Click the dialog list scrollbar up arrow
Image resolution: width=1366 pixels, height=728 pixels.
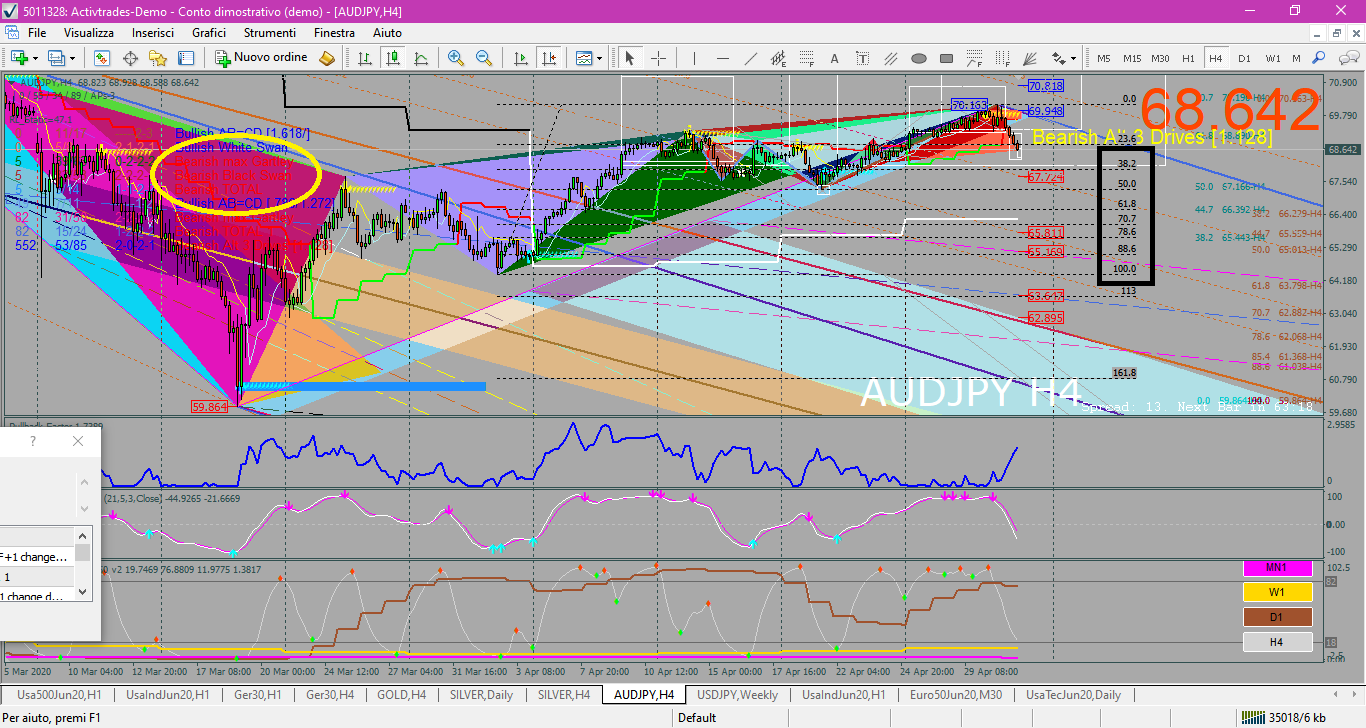point(83,535)
